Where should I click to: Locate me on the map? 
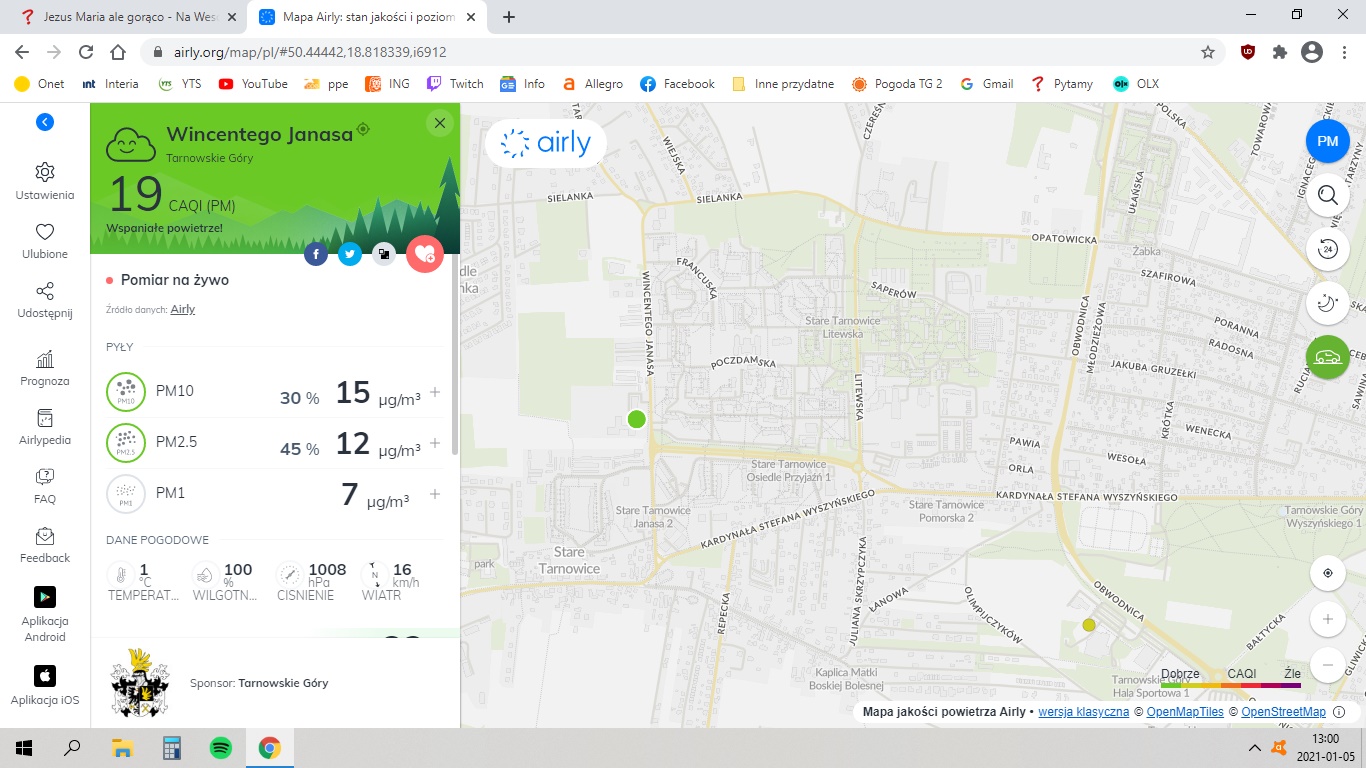coord(1327,573)
